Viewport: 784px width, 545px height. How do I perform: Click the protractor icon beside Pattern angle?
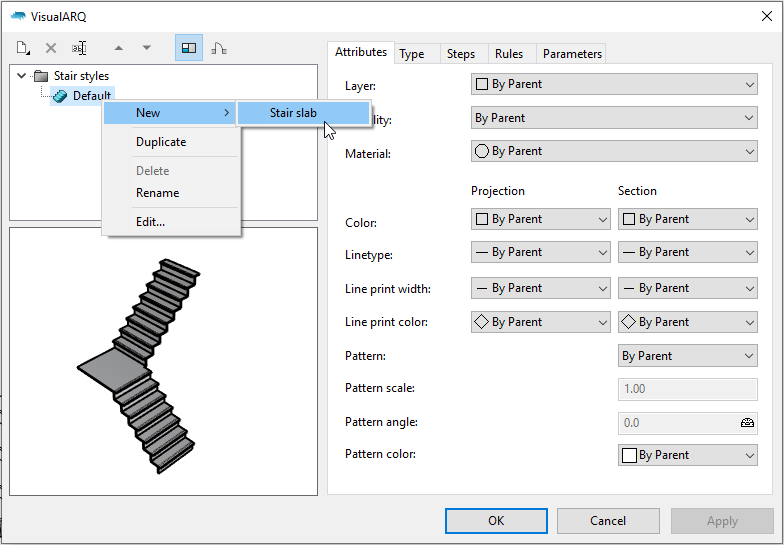click(747, 422)
